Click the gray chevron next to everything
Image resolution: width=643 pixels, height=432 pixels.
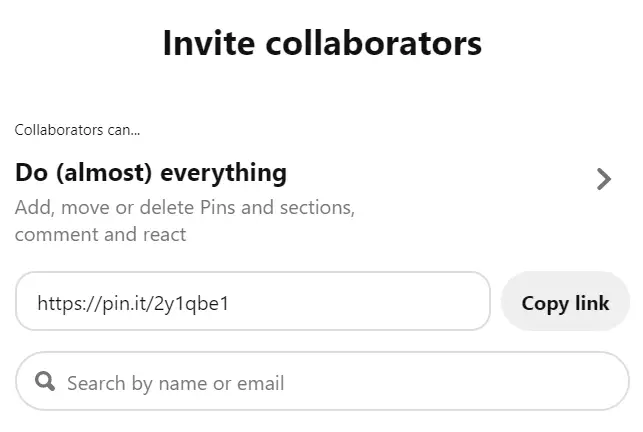point(604,179)
